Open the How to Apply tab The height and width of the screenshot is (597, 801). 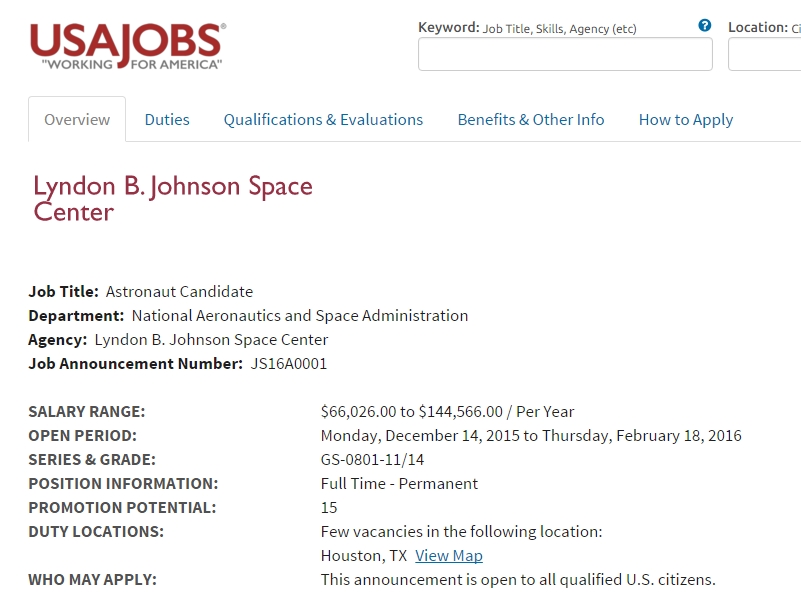pos(686,120)
